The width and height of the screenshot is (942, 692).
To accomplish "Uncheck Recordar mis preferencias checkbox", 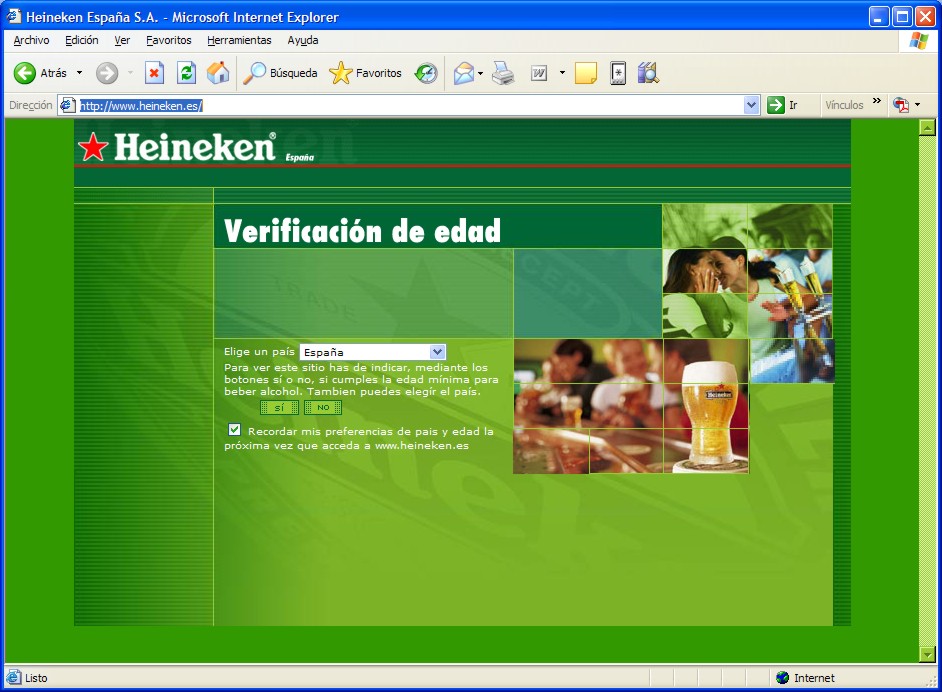I will click(x=235, y=430).
